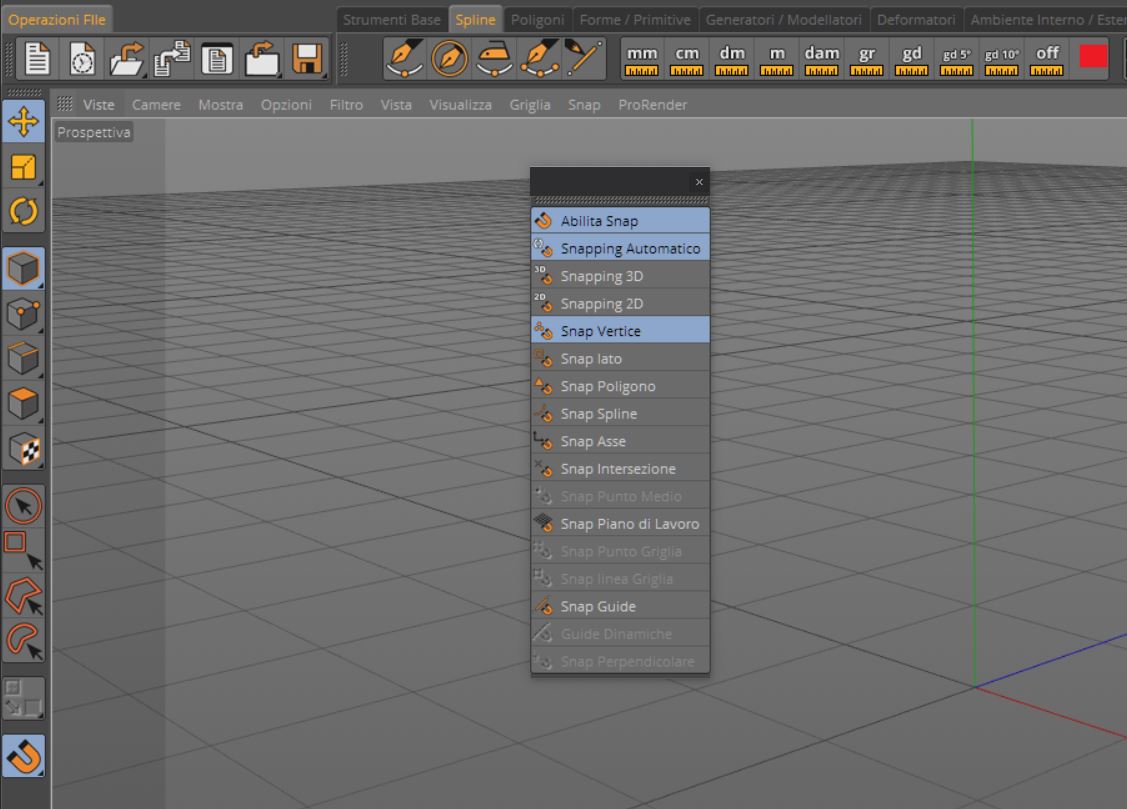1127x809 pixels.
Task: Enable Snap Piano di Lavoro option
Action: 620,524
